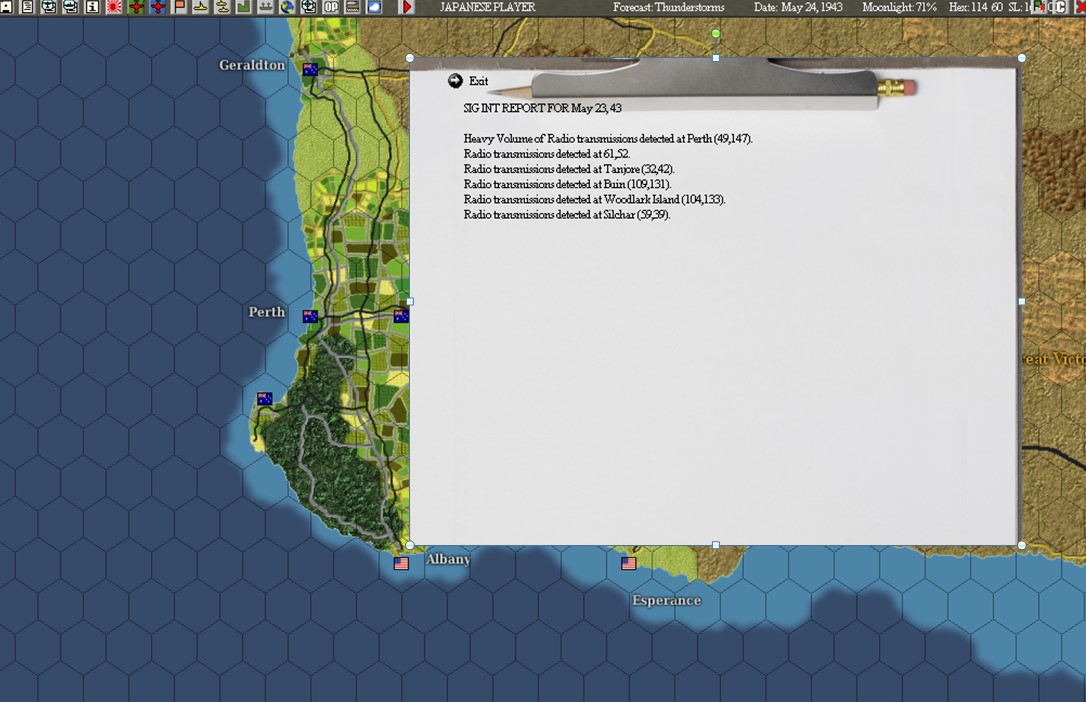The height and width of the screenshot is (702, 1086).
Task: Open the globe strategic map icon
Action: pyautogui.click(x=289, y=7)
